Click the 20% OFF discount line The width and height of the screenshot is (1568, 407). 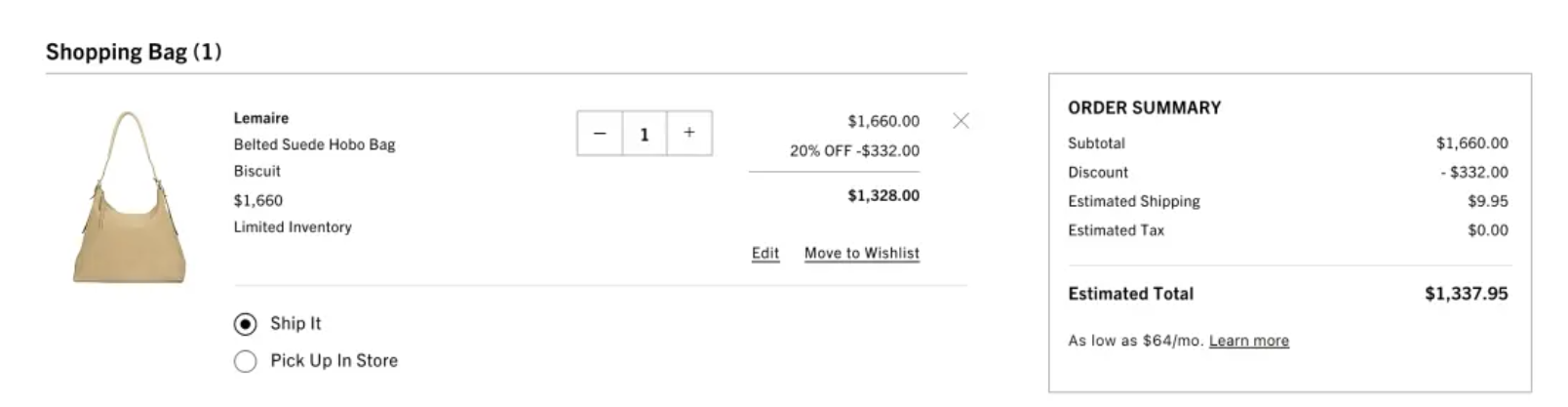coord(854,150)
